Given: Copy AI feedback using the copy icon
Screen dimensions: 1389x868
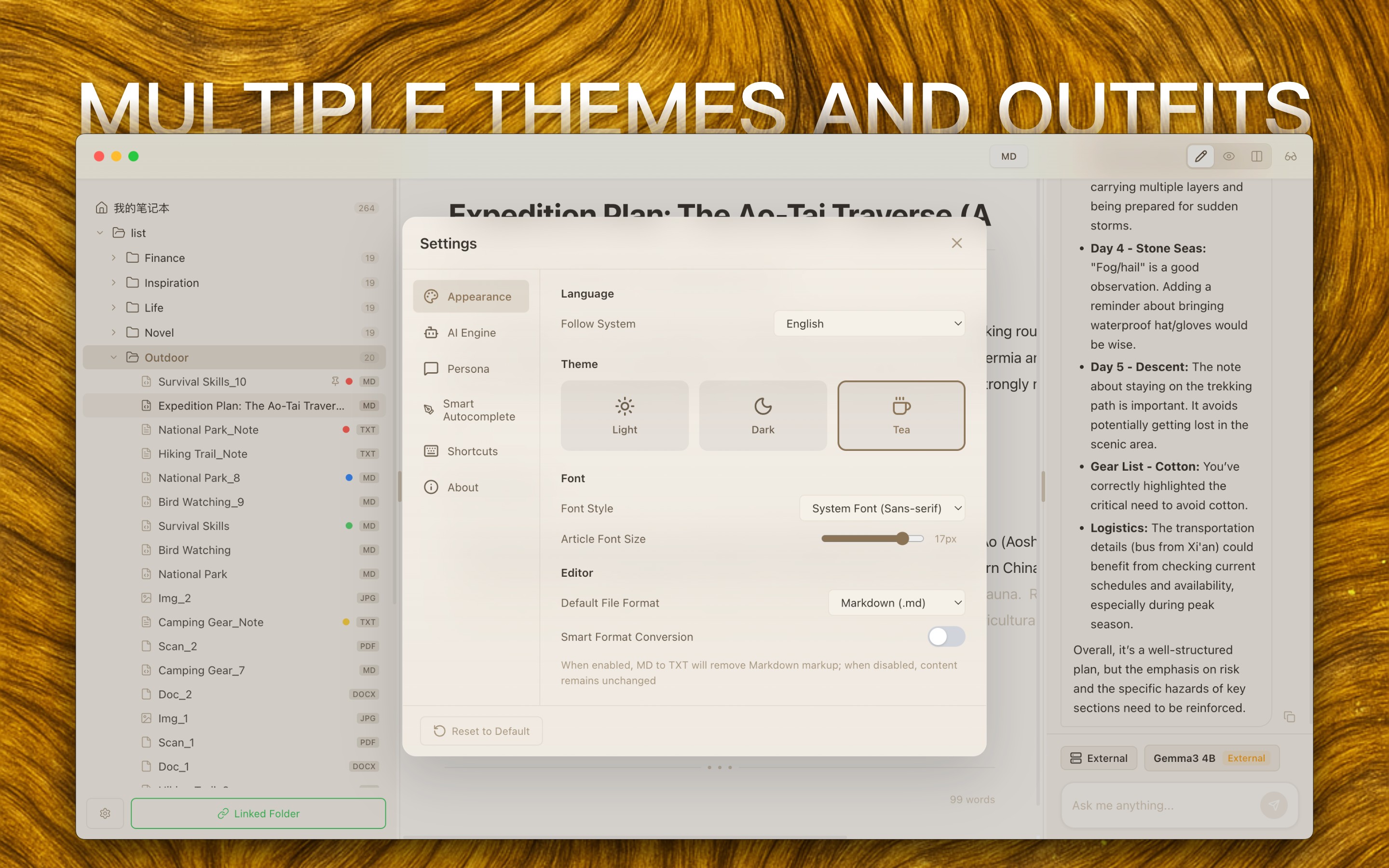Looking at the screenshot, I should pos(1289,717).
